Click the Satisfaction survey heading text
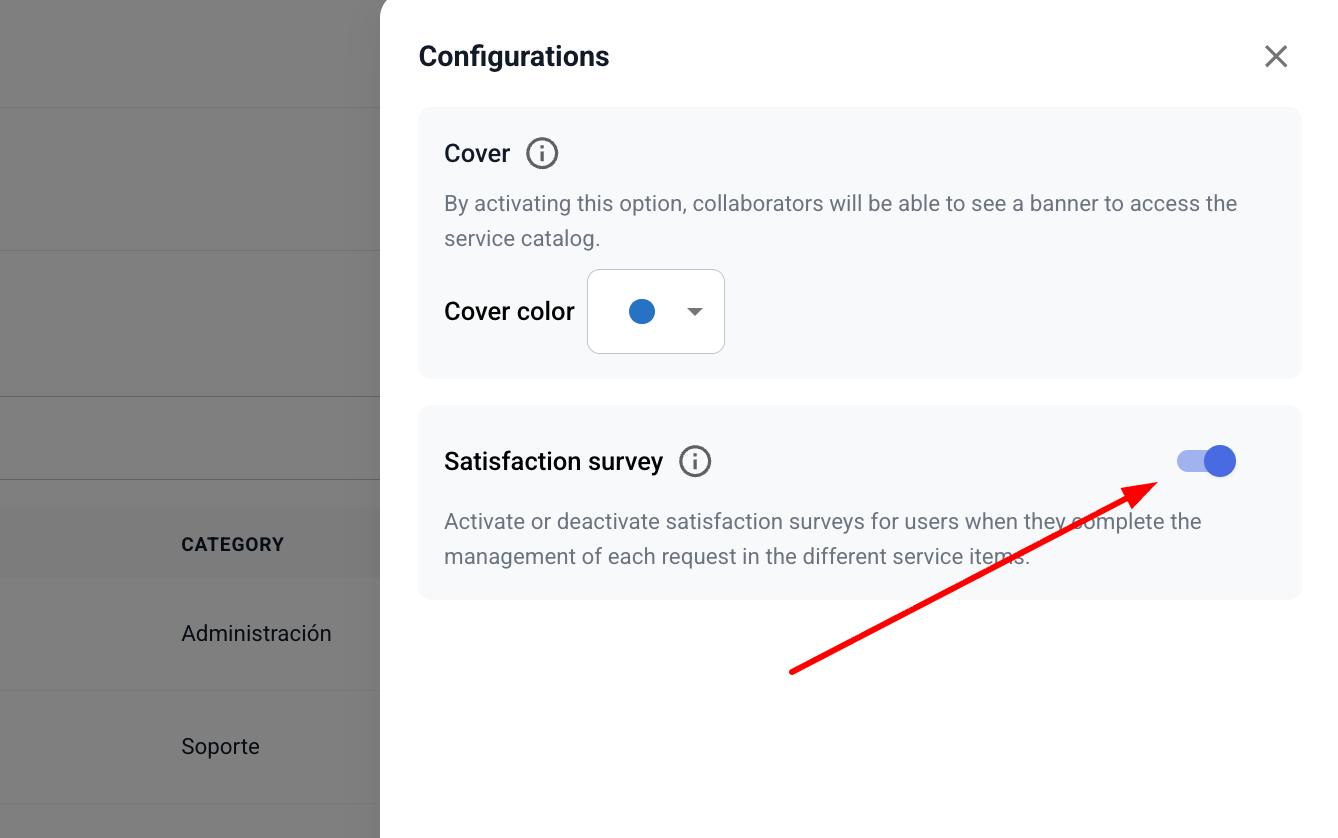1338x838 pixels. pyautogui.click(x=553, y=462)
